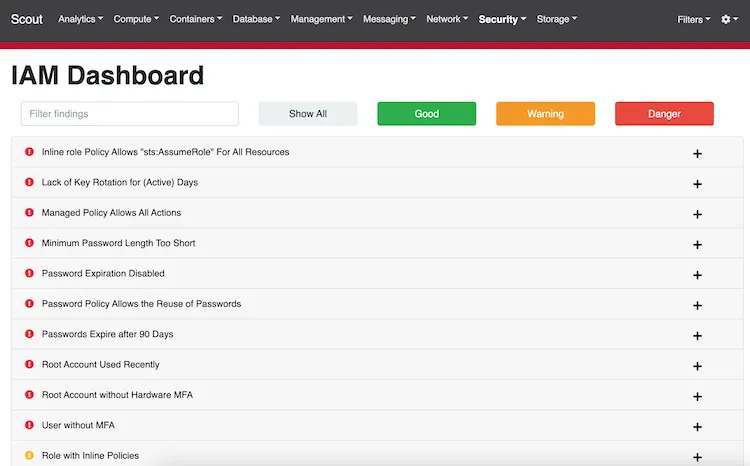750x466 pixels.
Task: Click danger icon beside Inline role Policy finding
Action: pos(29,152)
